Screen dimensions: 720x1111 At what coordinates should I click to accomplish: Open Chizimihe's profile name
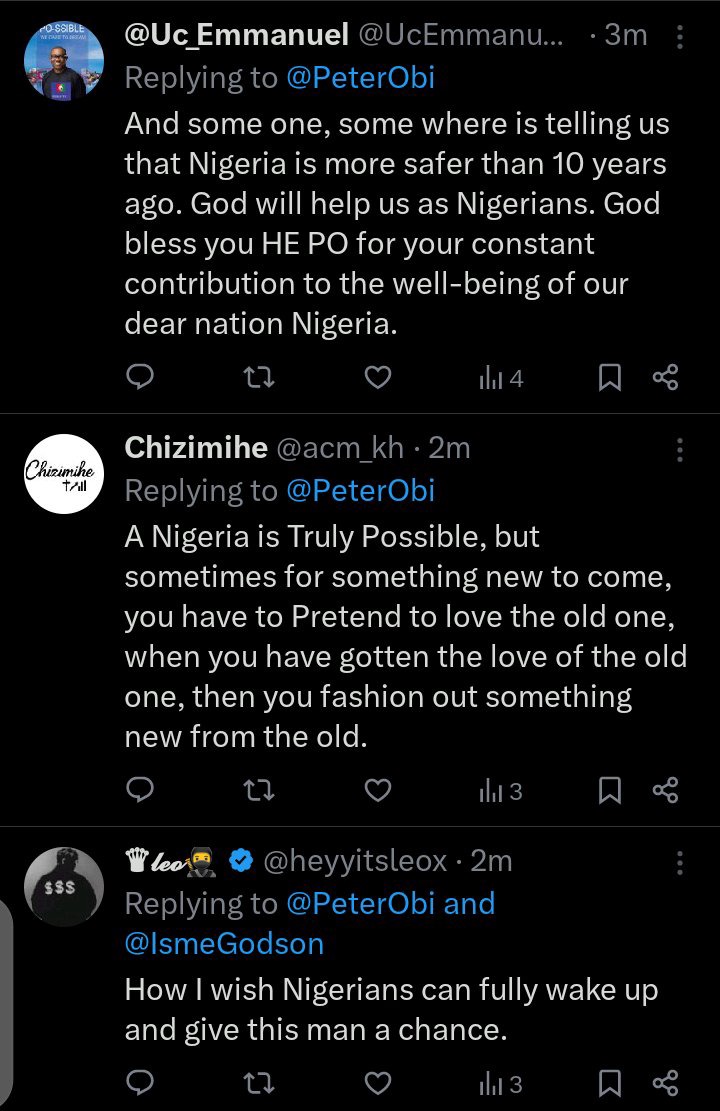coord(196,449)
